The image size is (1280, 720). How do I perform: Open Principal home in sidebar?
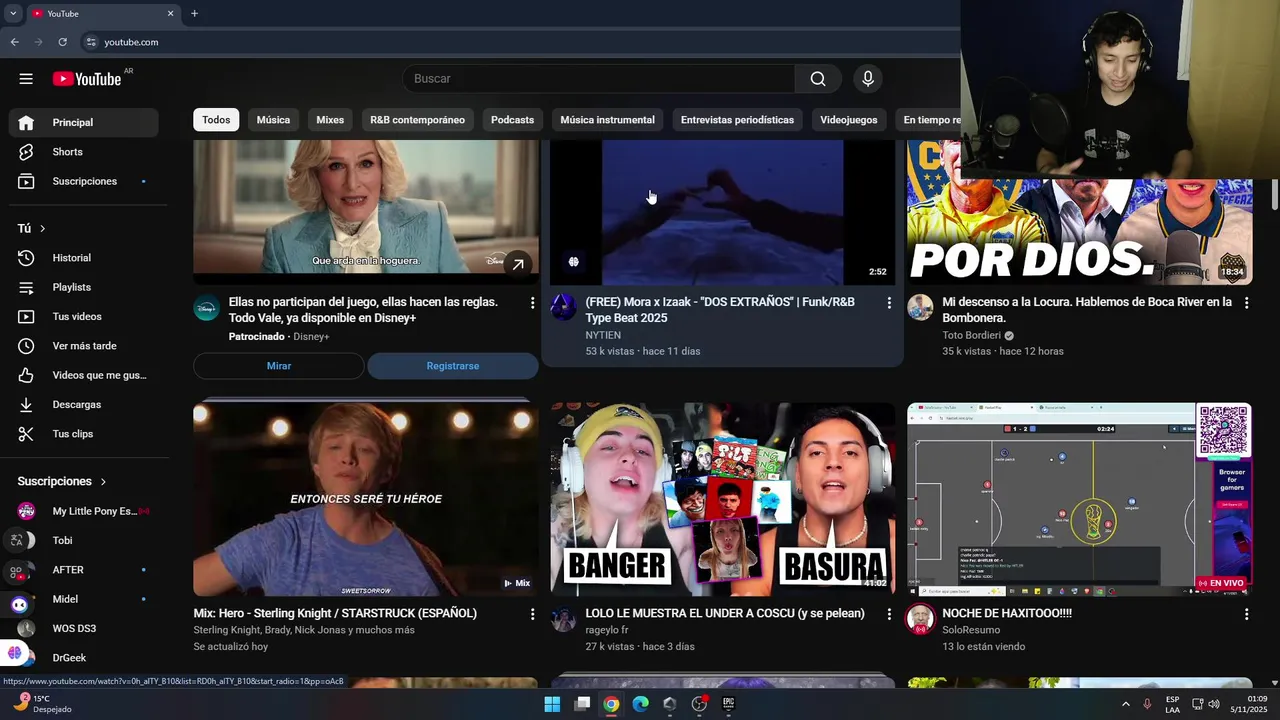(84, 122)
